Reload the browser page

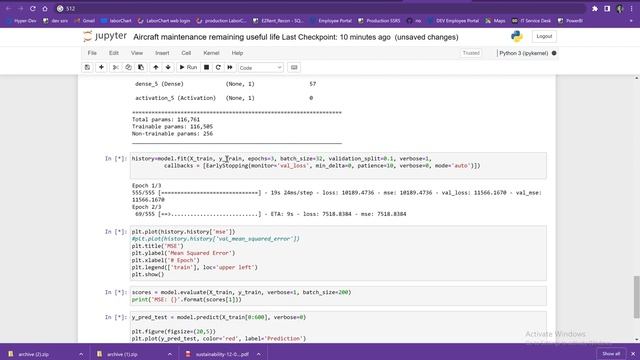pos(33,8)
